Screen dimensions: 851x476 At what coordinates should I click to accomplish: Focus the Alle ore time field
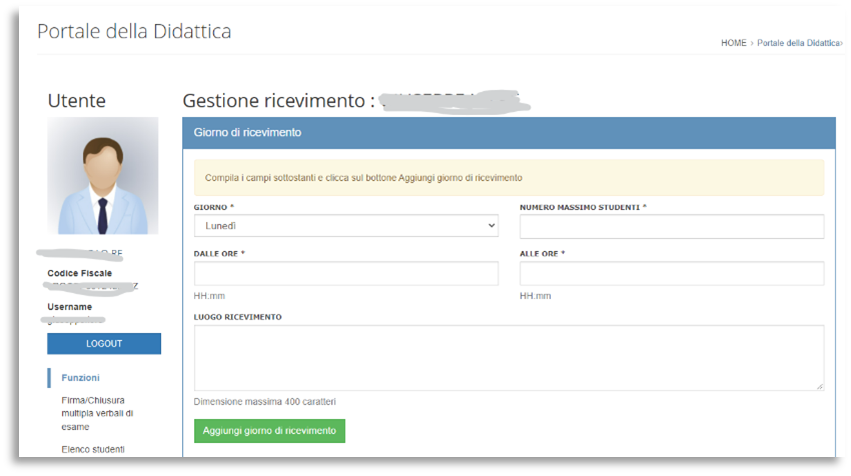coord(671,274)
